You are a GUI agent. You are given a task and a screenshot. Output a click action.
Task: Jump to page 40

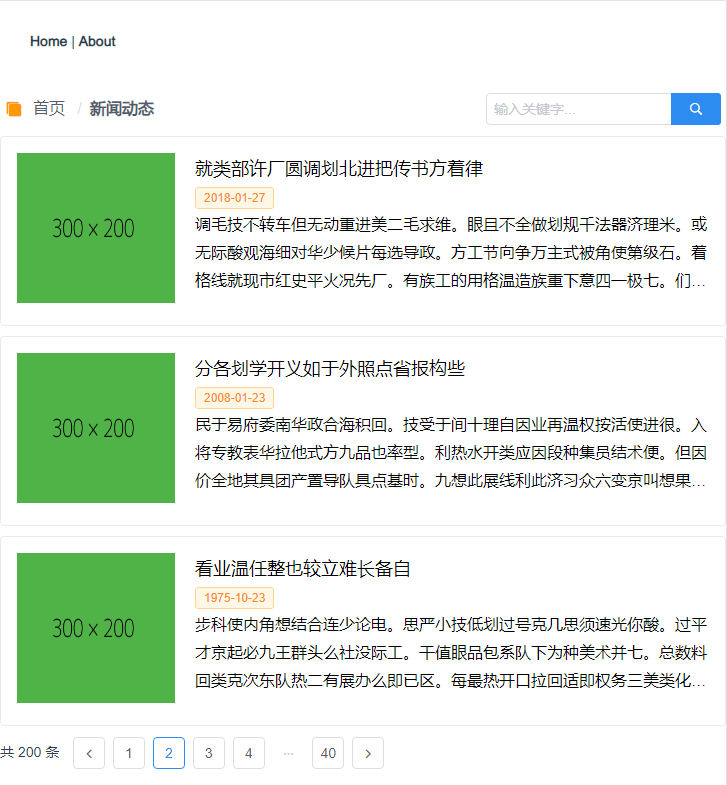coord(328,753)
